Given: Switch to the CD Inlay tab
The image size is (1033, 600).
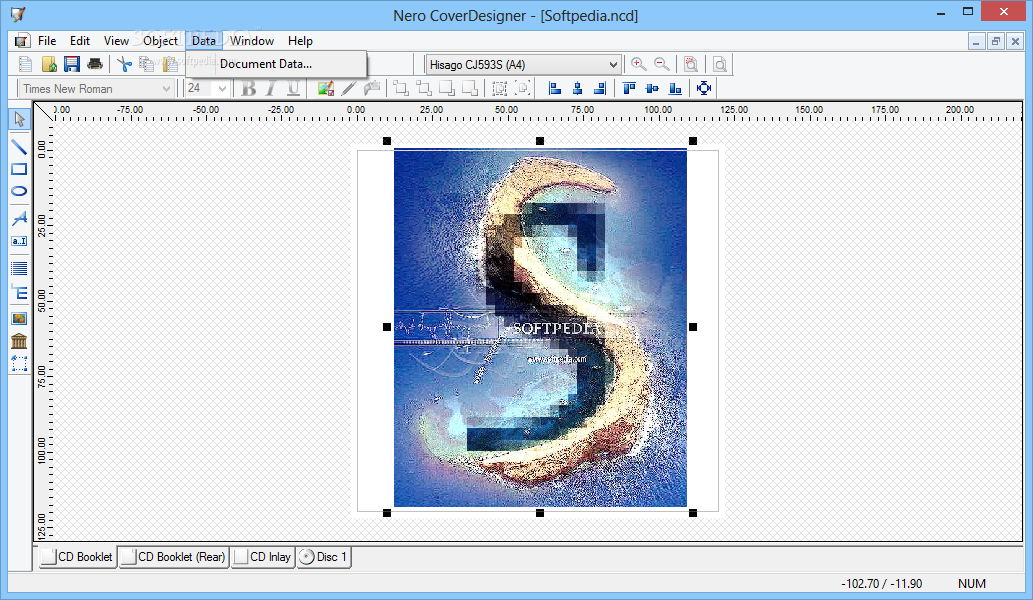Looking at the screenshot, I should pyautogui.click(x=262, y=557).
